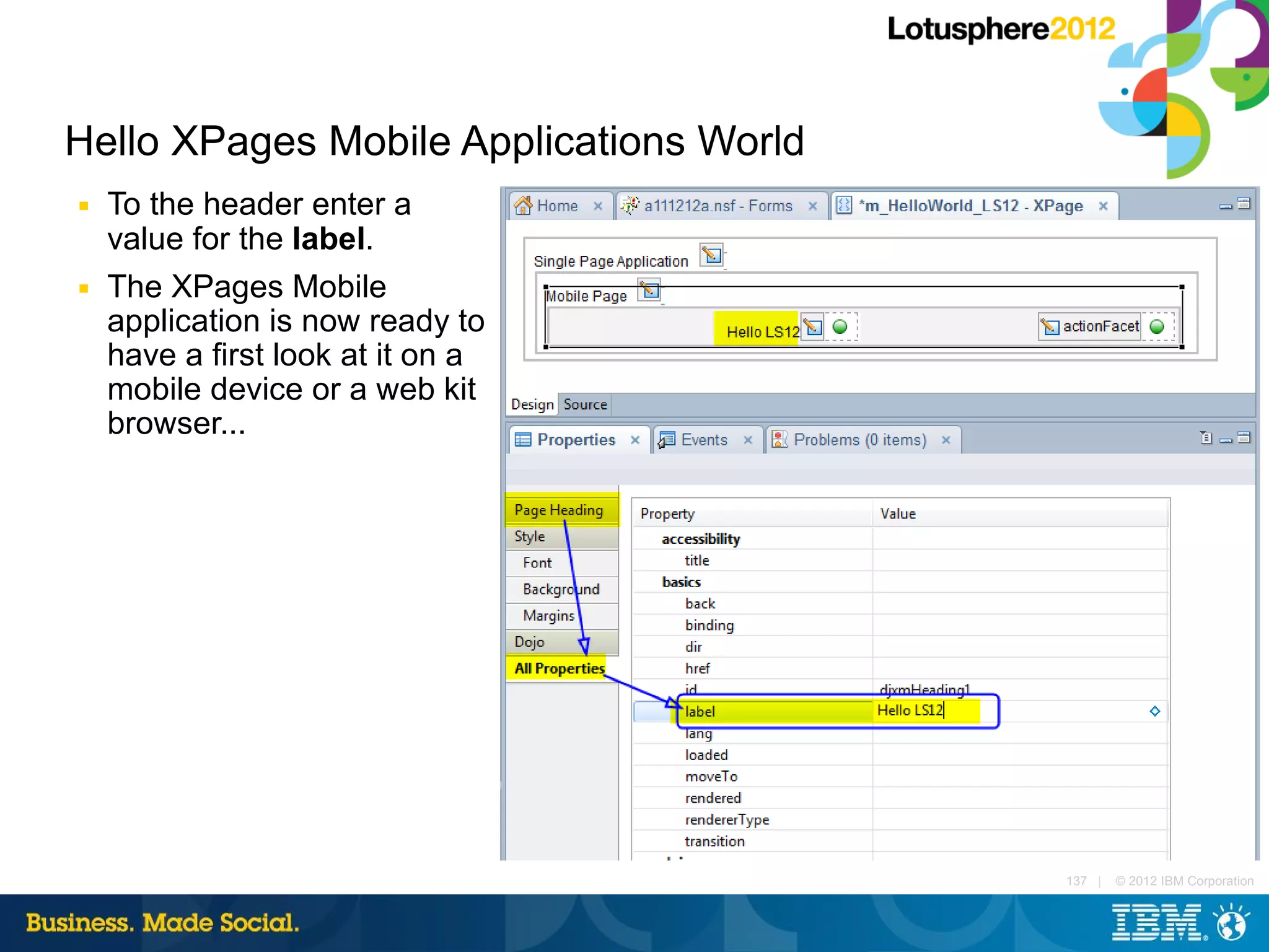This screenshot has height=952, width=1269.
Task: Select the loaded property row
Action: (900, 755)
